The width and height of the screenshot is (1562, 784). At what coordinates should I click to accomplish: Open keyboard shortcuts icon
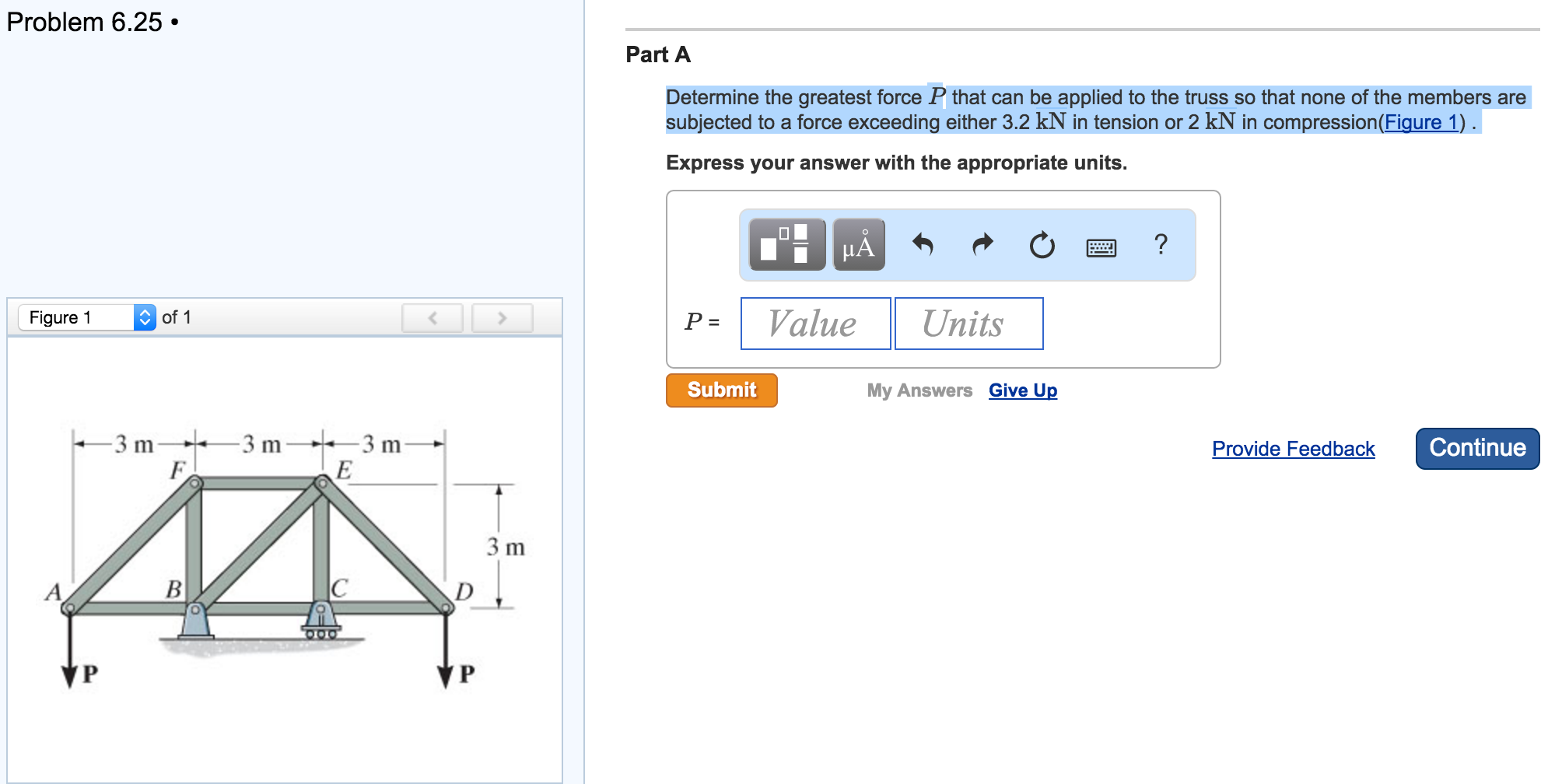tap(1101, 247)
